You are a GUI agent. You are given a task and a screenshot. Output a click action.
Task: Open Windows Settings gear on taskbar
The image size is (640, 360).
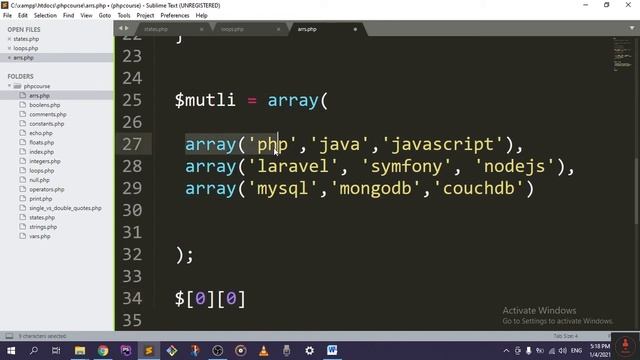[x=309, y=351]
